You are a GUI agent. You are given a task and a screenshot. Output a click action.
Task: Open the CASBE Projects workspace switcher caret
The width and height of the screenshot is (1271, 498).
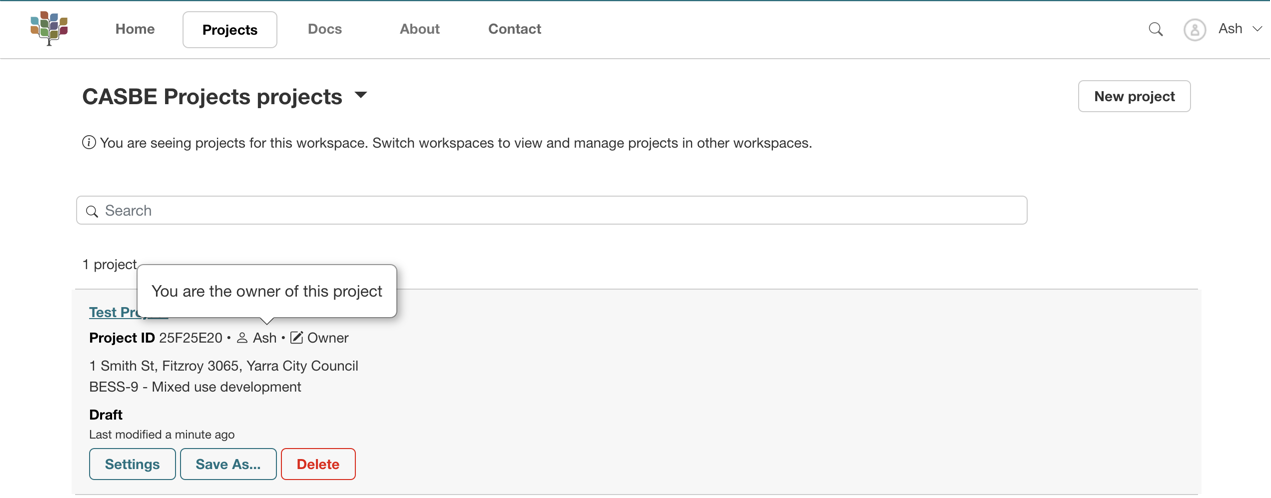[x=361, y=96]
